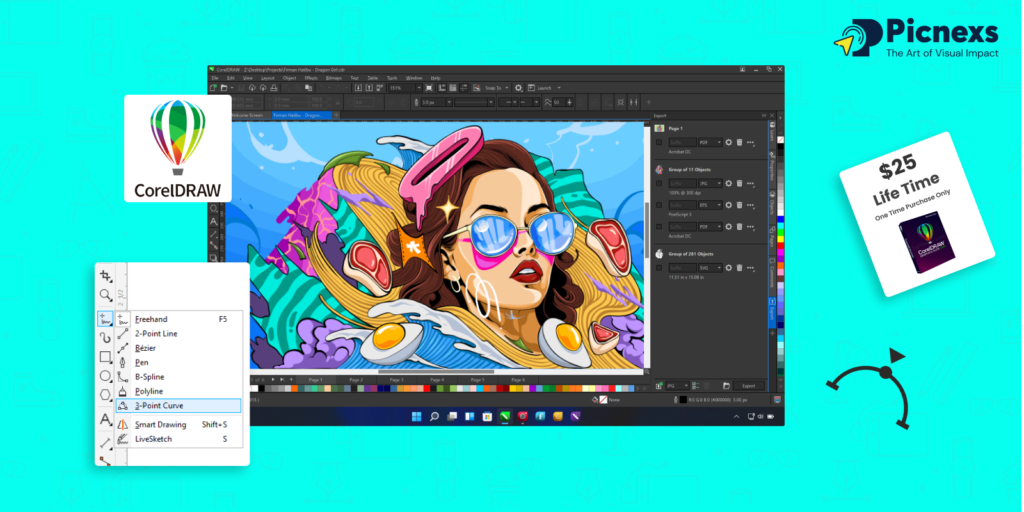Select the Crop tool in the enlarged toolbox
Viewport: 1024px width, 512px height.
pyautogui.click(x=105, y=276)
